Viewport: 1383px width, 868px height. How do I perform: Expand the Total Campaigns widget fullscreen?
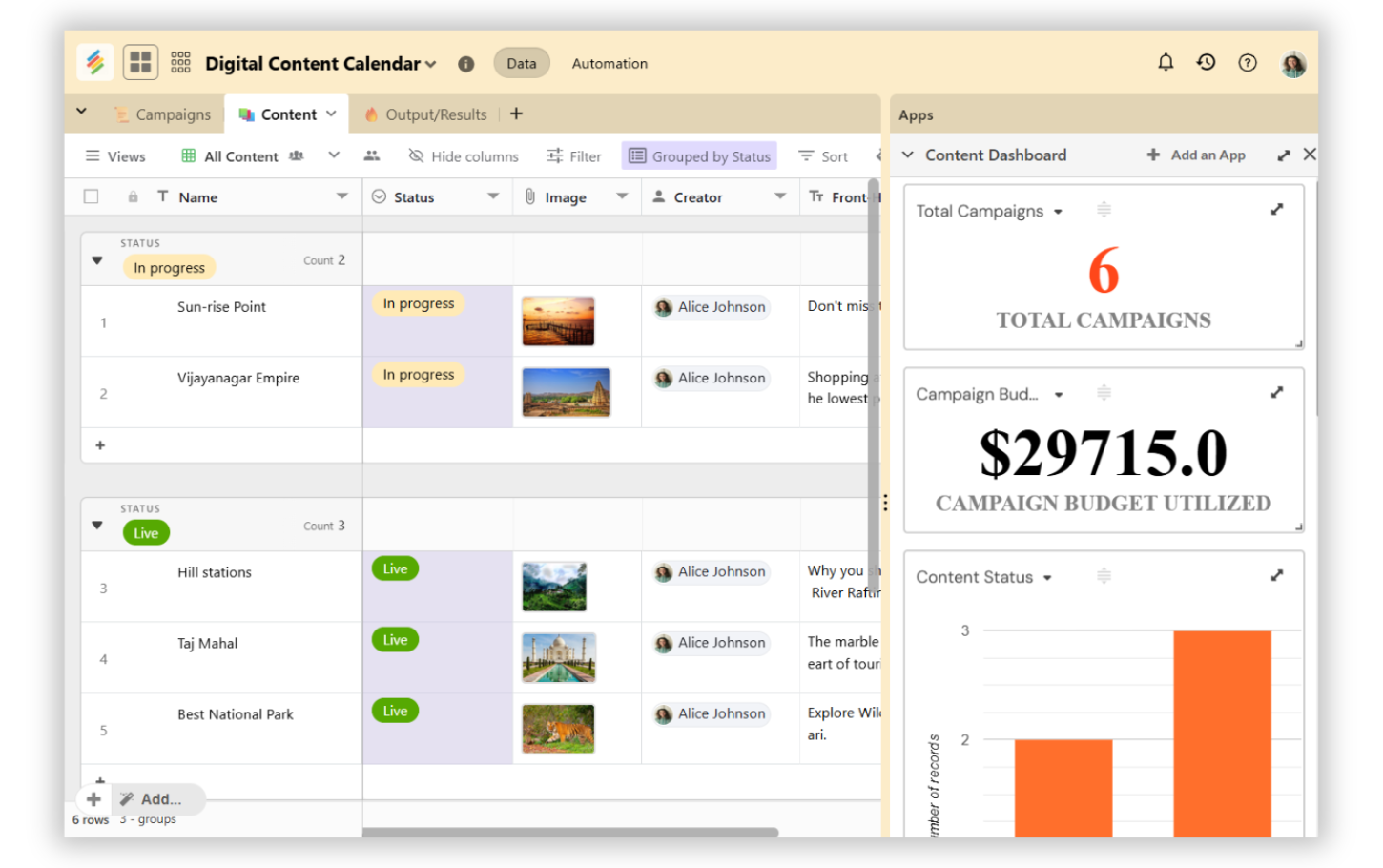(x=1277, y=210)
